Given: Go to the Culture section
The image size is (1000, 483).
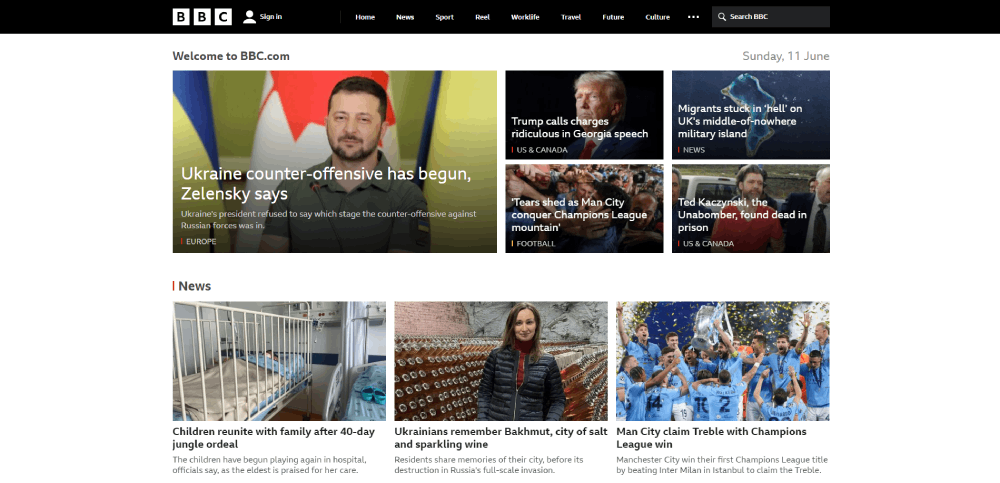Looking at the screenshot, I should pos(658,17).
